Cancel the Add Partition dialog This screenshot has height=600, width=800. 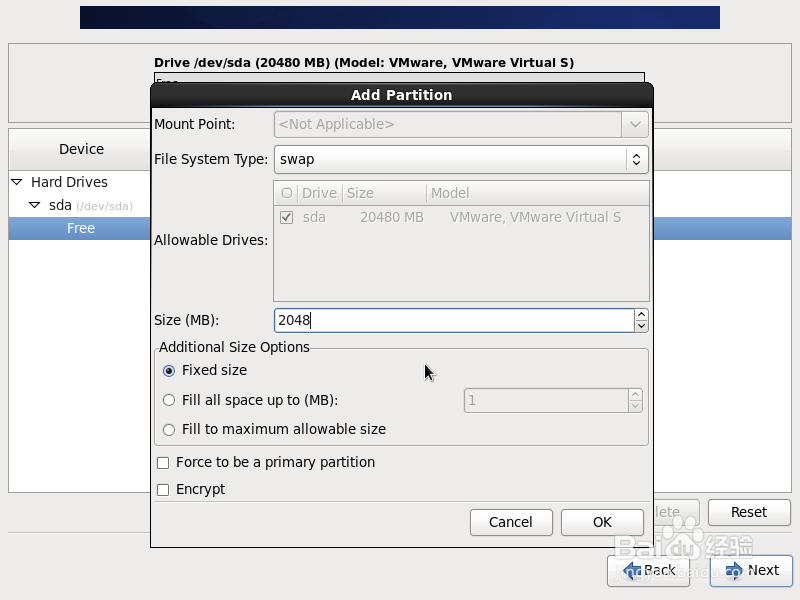tap(510, 522)
